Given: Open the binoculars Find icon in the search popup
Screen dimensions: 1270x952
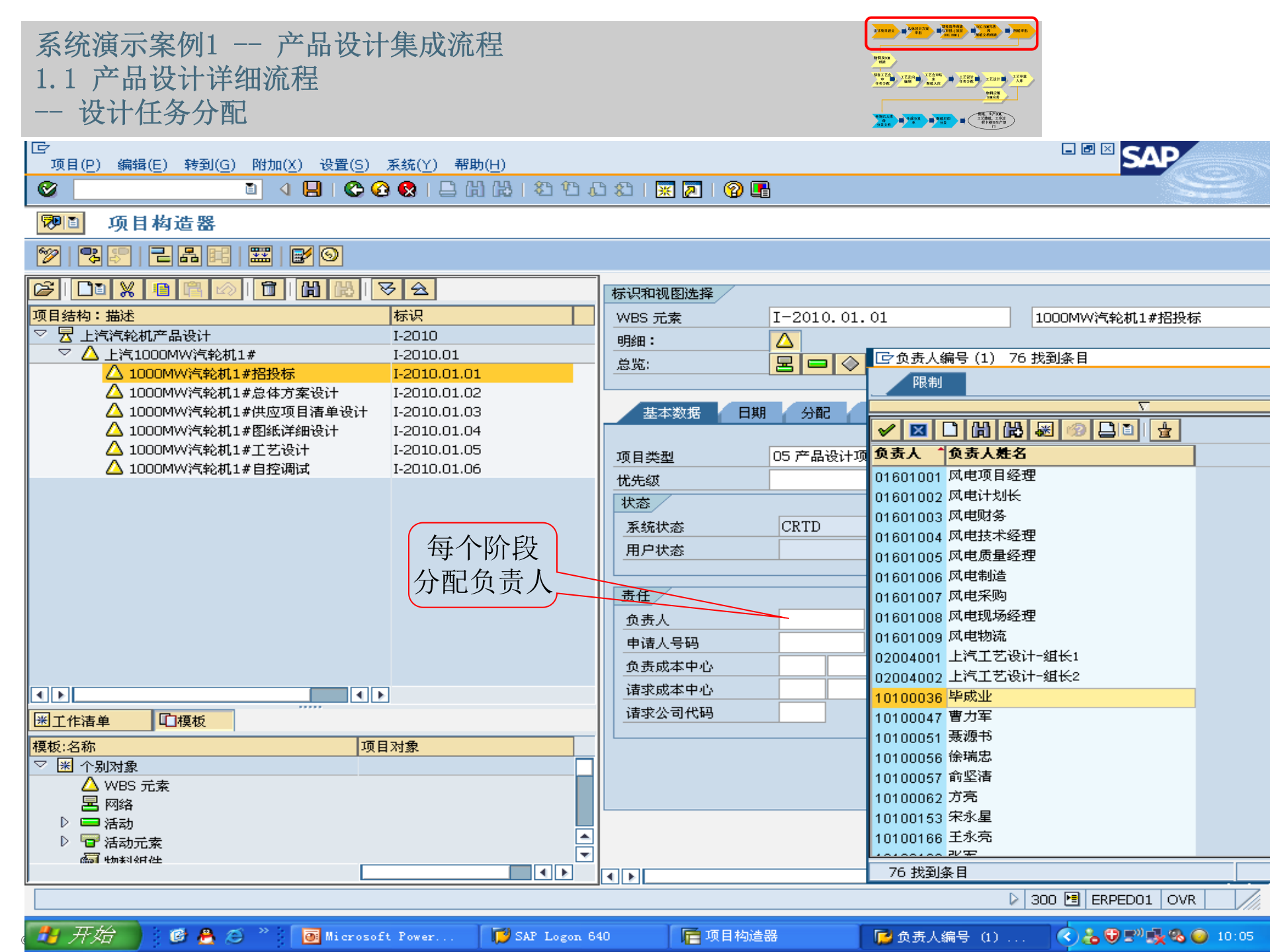Looking at the screenshot, I should pos(982,430).
